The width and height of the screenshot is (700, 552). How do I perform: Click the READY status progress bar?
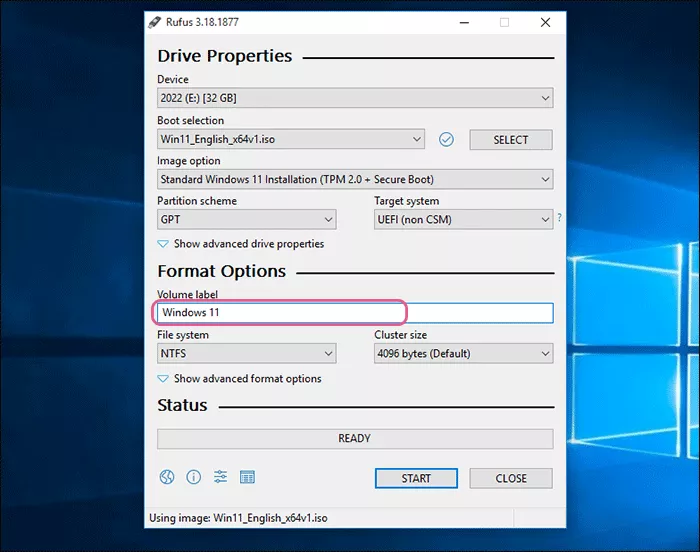pyautogui.click(x=355, y=439)
